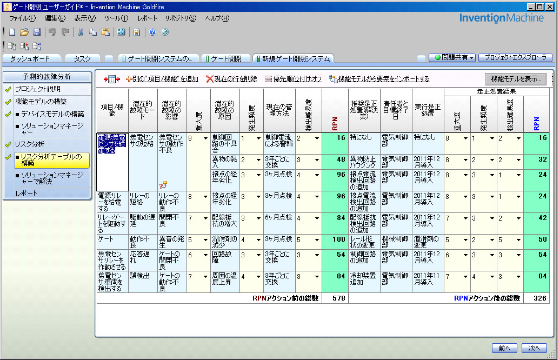558x360 pixels.
Task: Click the Open folder toolbar icon
Action: [x=24, y=32]
